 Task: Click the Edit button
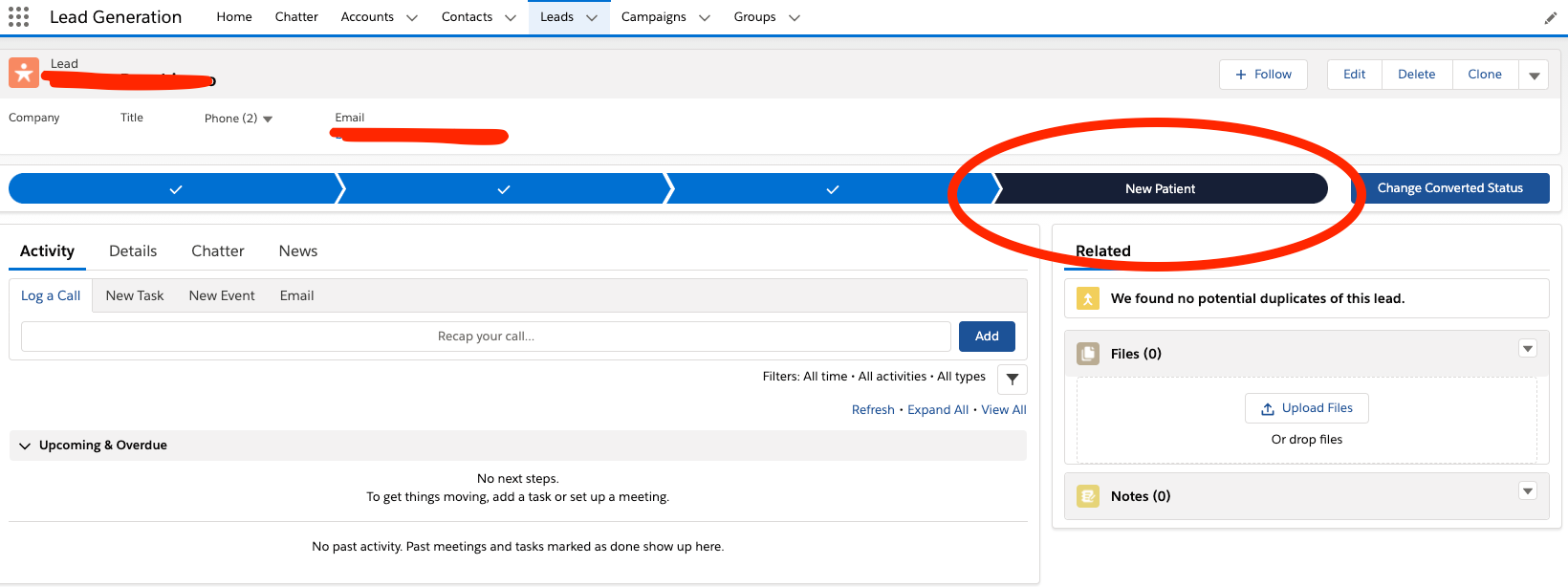coord(1354,75)
